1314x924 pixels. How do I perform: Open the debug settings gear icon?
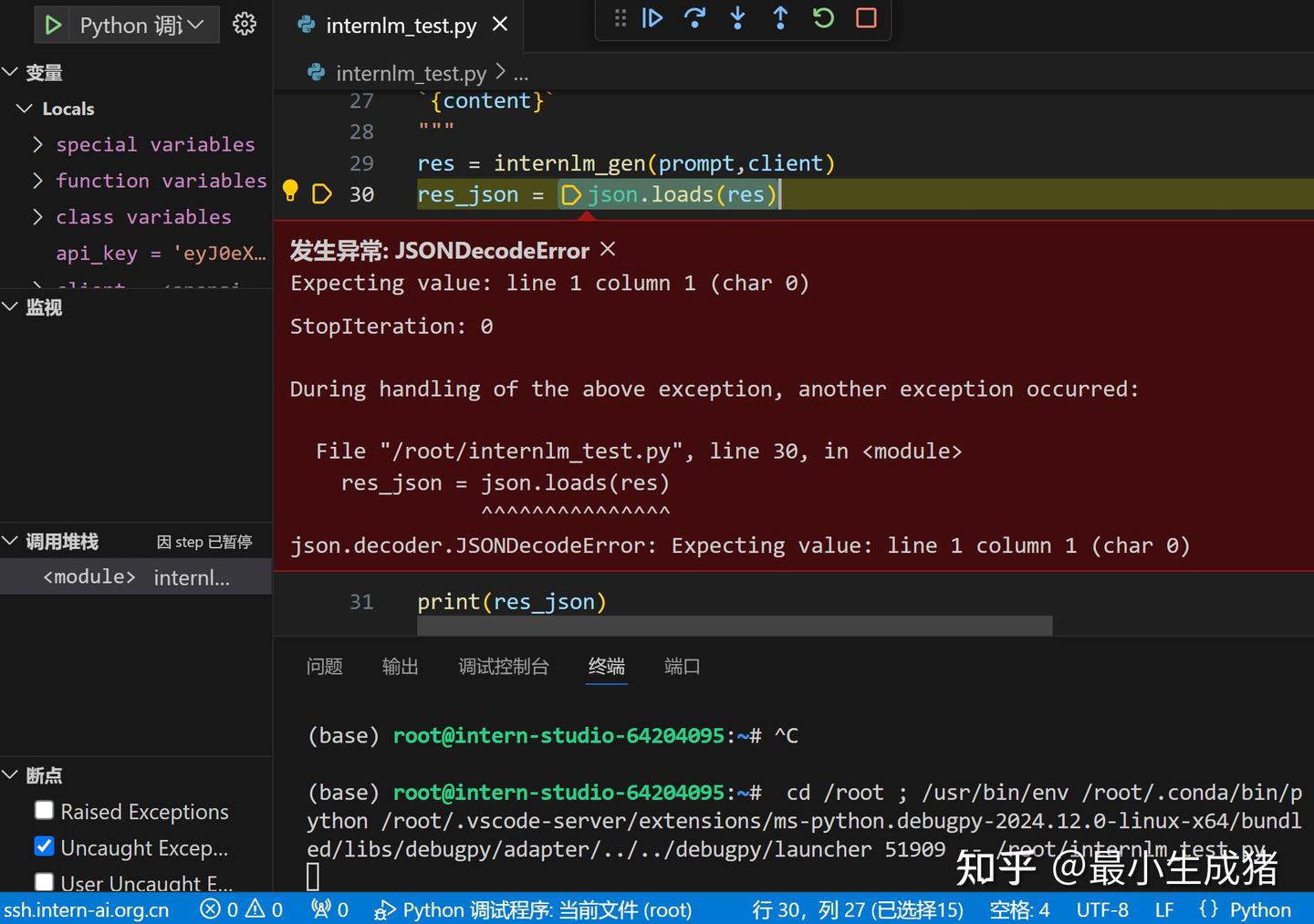pyautogui.click(x=244, y=24)
